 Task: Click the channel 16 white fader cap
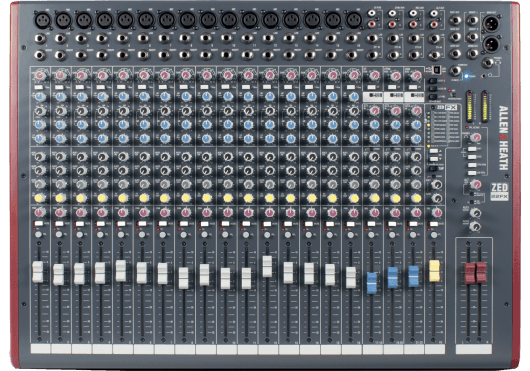(351, 277)
